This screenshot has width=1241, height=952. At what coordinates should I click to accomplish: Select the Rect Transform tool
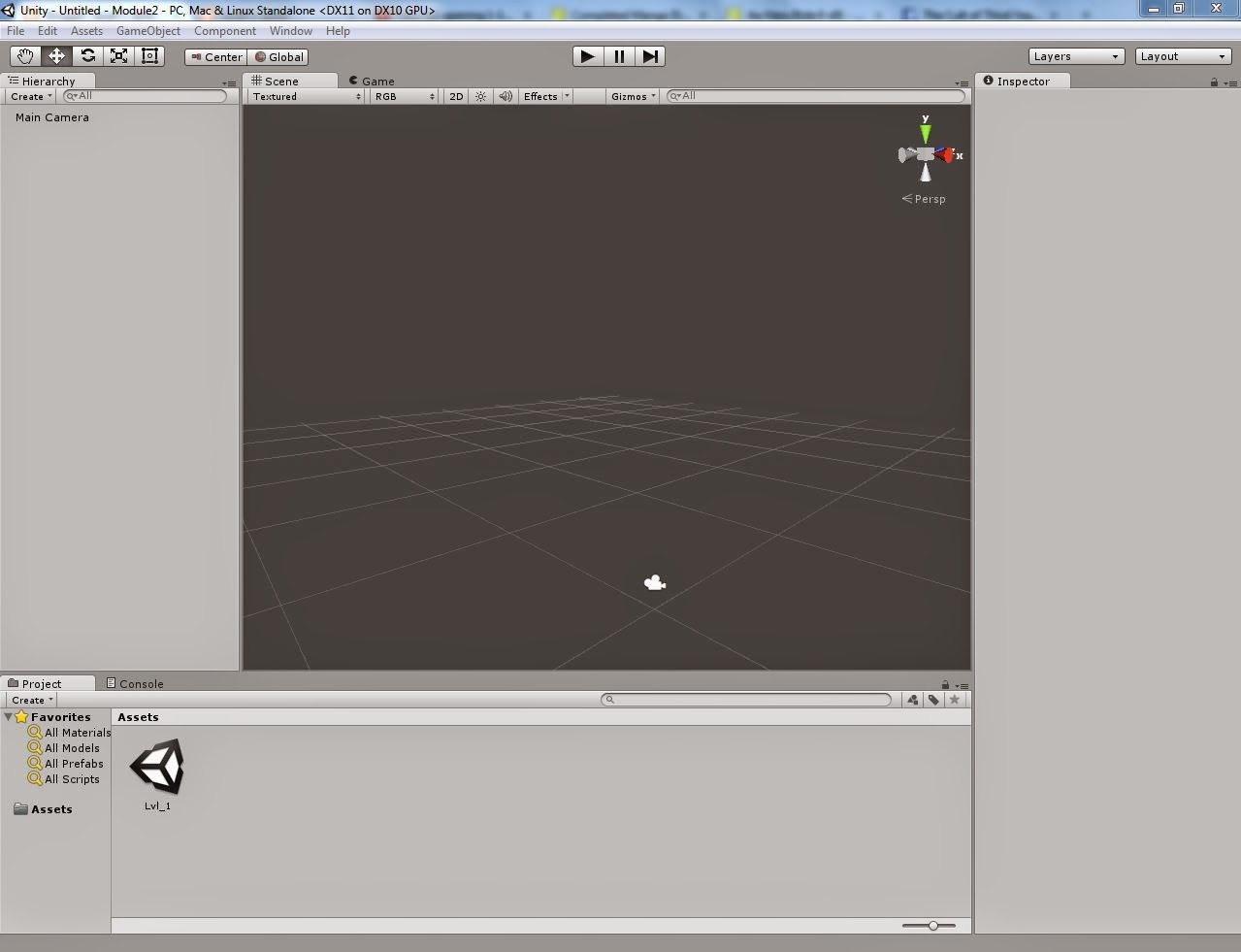(x=148, y=55)
